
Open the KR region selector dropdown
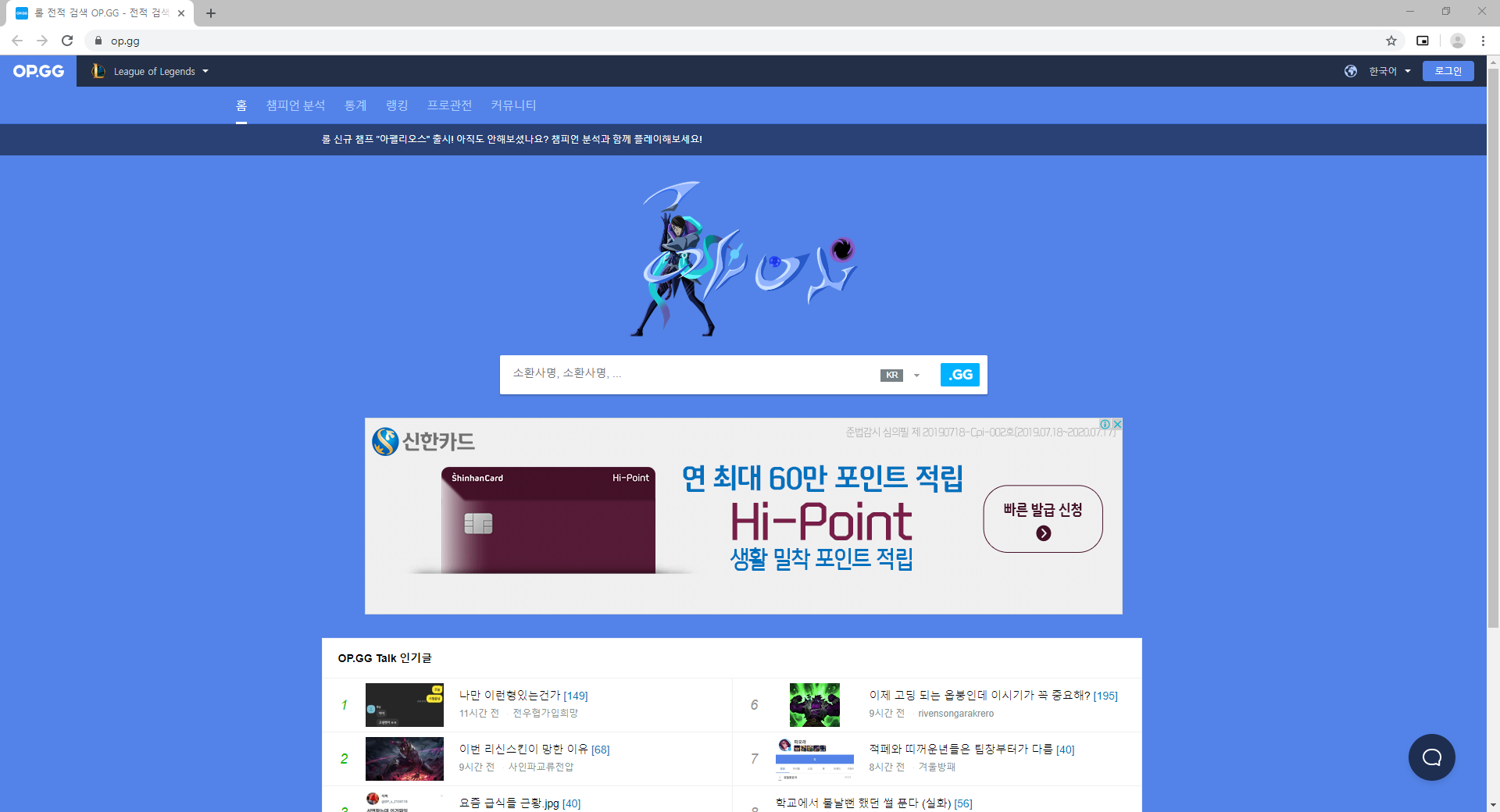(901, 376)
